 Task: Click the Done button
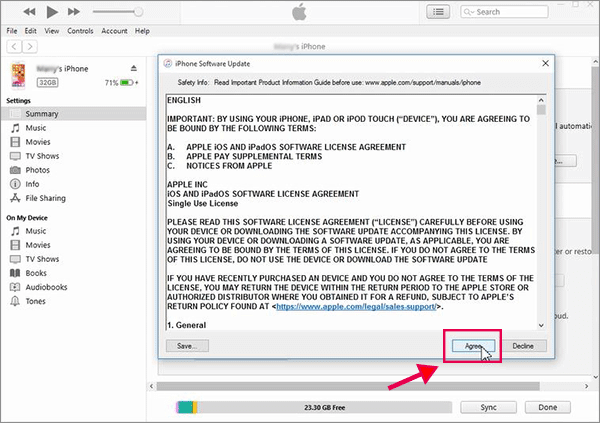[548, 407]
